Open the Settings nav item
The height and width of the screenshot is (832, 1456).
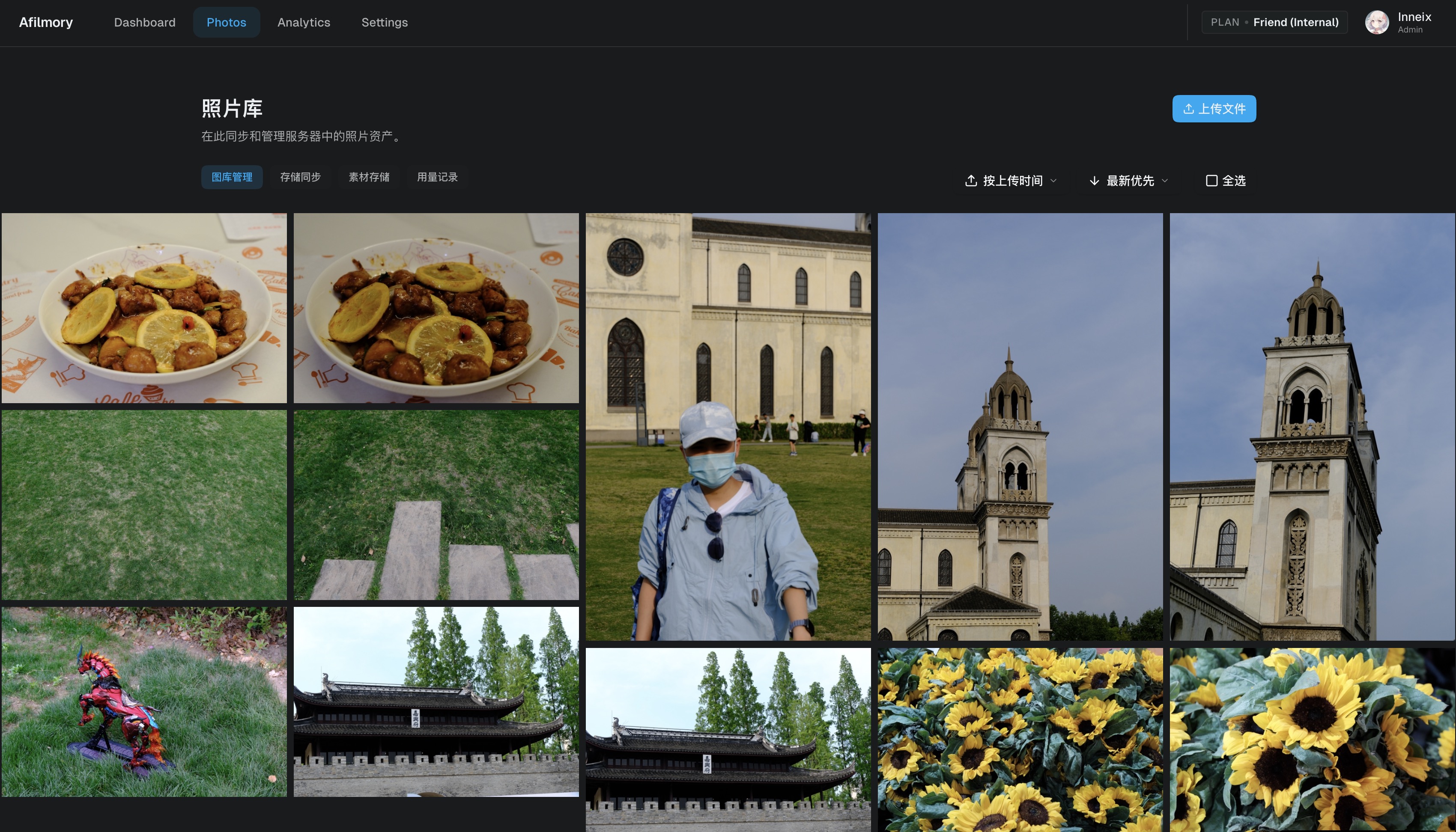tap(384, 22)
